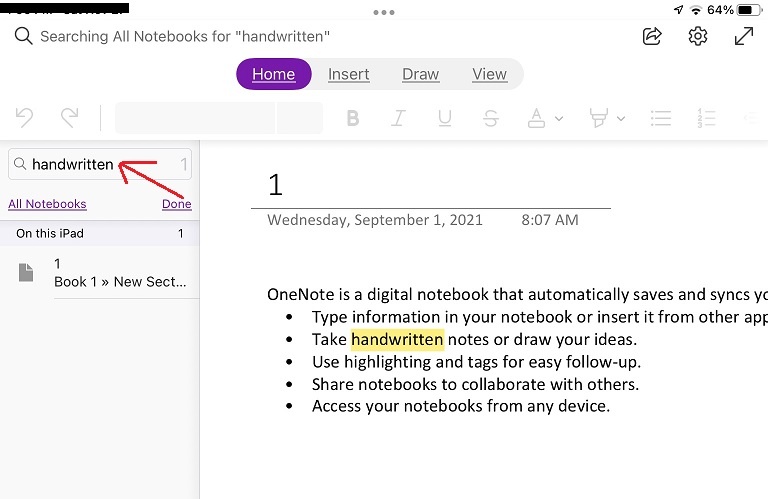Switch to the Draw tab
The height and width of the screenshot is (499, 768).
(421, 74)
